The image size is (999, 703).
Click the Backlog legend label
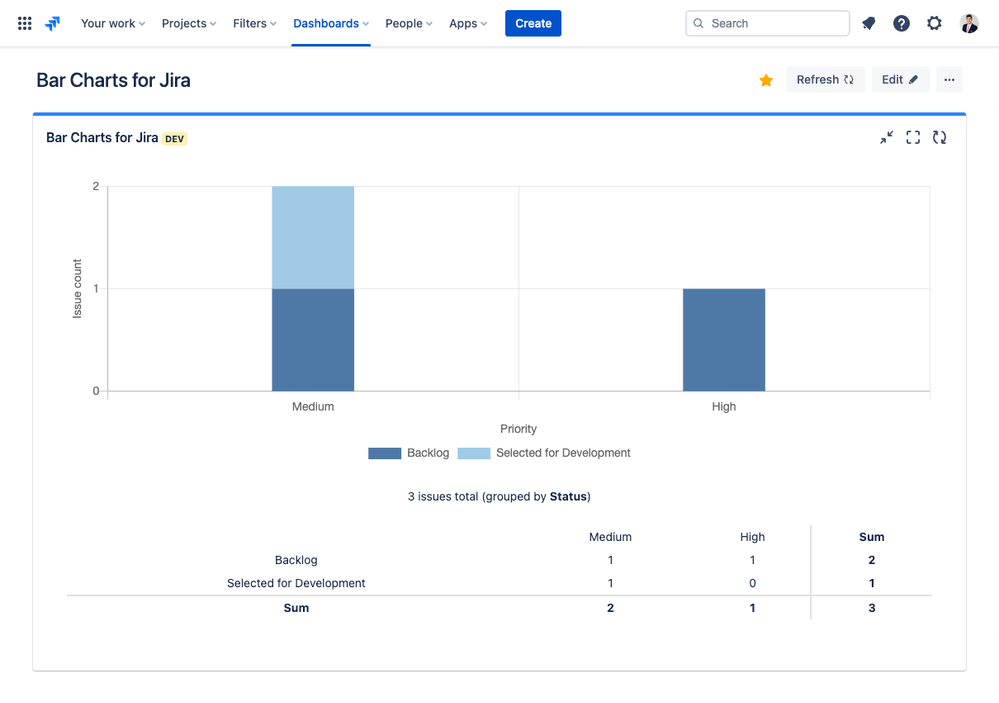point(428,453)
